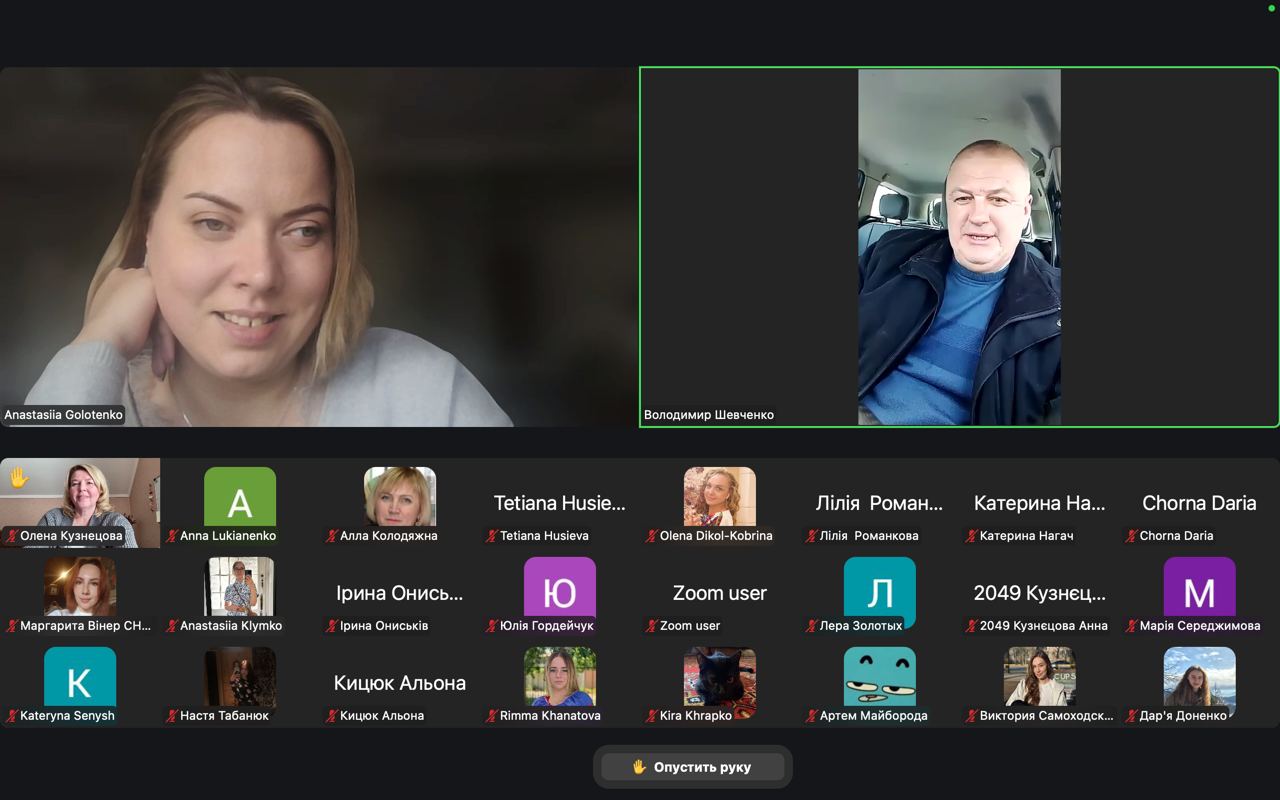Select the Tetiana Husieva participant tile
Image resolution: width=1280 pixels, height=800 pixels.
(560, 503)
